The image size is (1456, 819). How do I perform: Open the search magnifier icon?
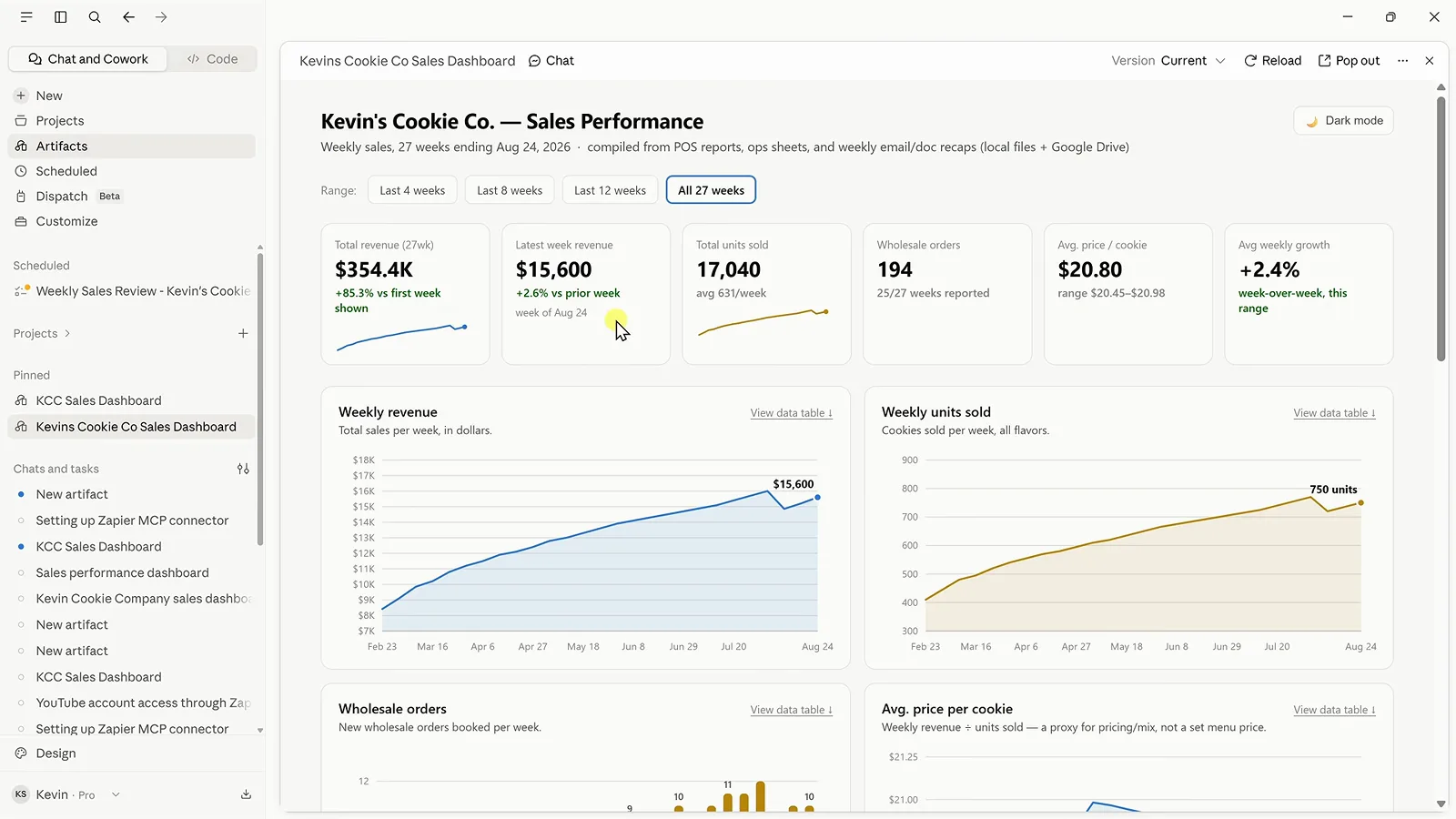[x=95, y=17]
